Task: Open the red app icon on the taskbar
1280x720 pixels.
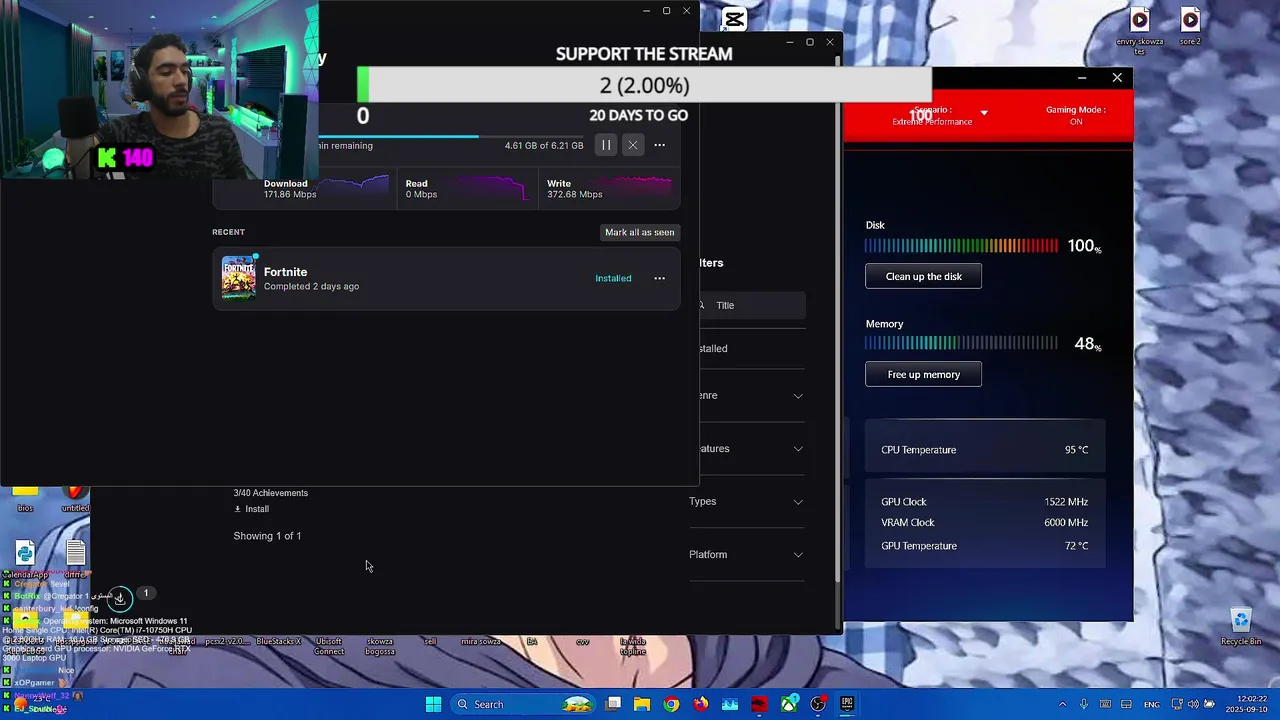Action: point(759,704)
